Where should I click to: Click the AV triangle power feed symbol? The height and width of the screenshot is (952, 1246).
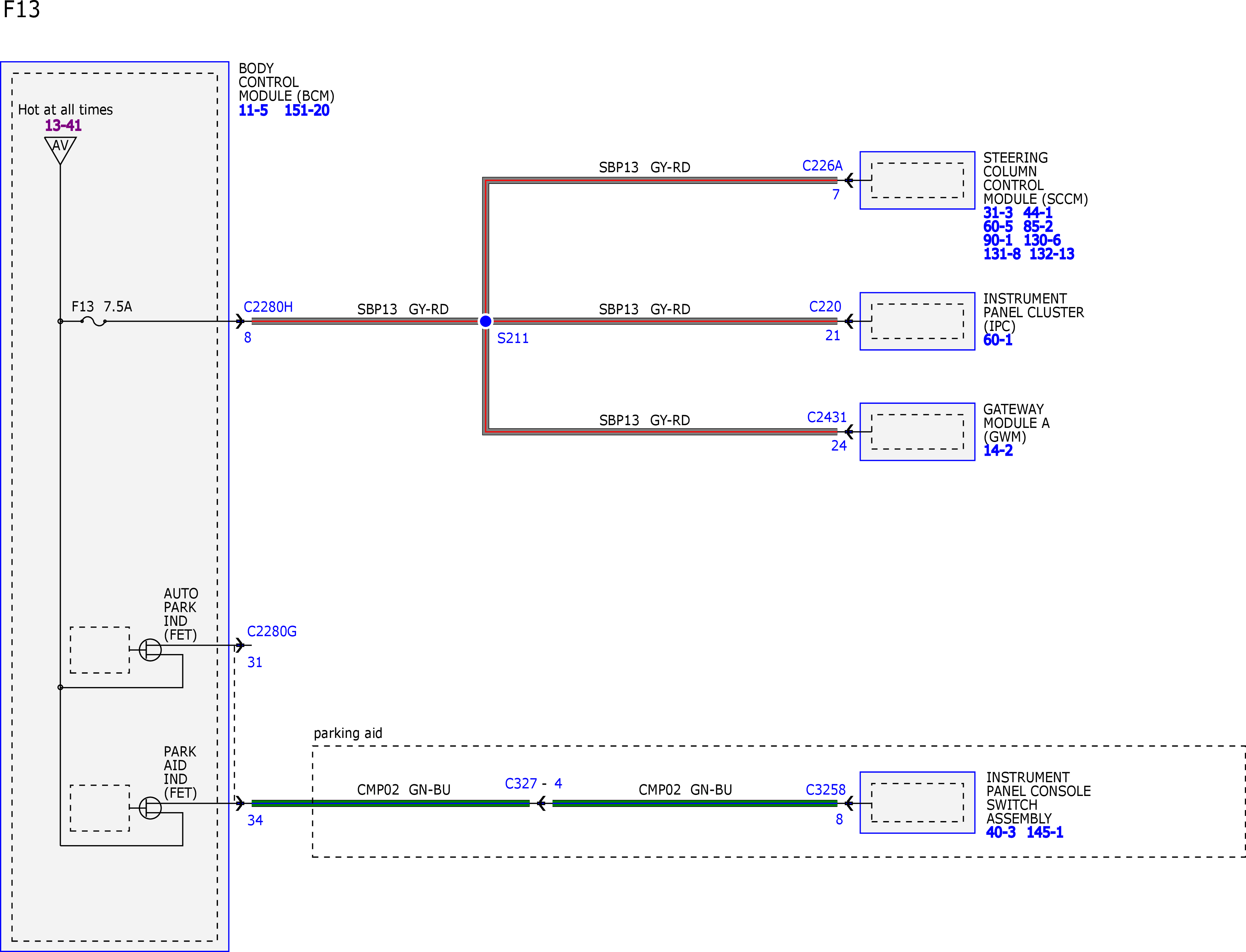(60, 150)
